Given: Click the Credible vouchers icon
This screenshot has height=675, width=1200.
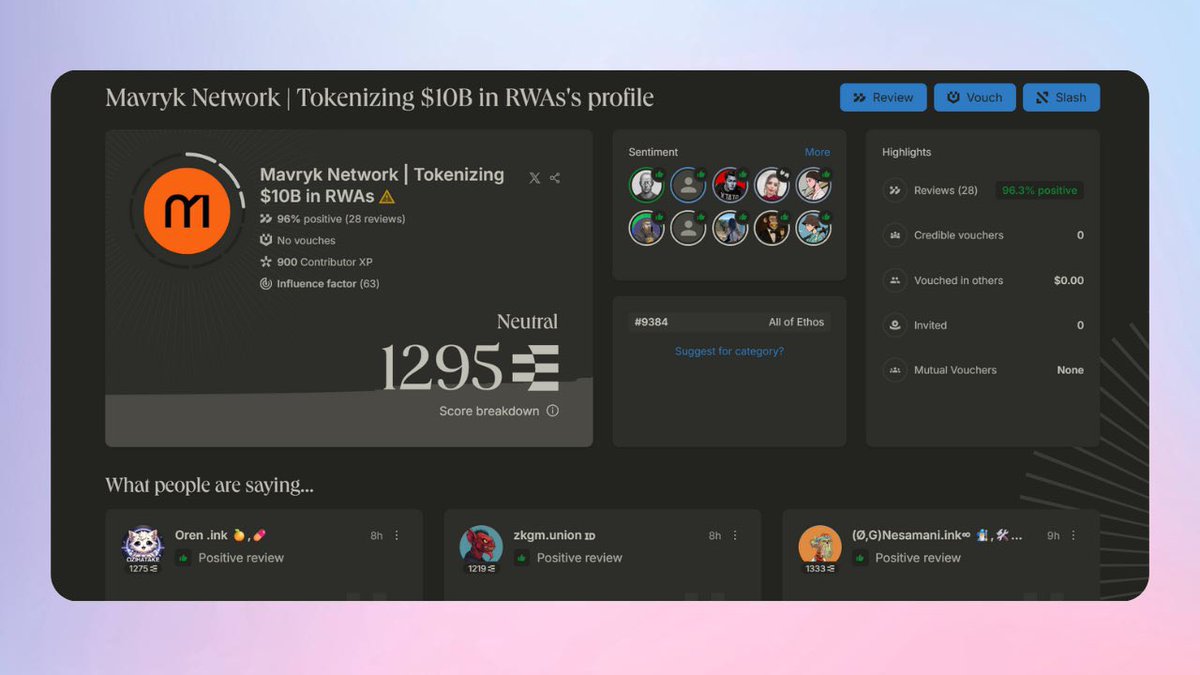Looking at the screenshot, I should 894,235.
